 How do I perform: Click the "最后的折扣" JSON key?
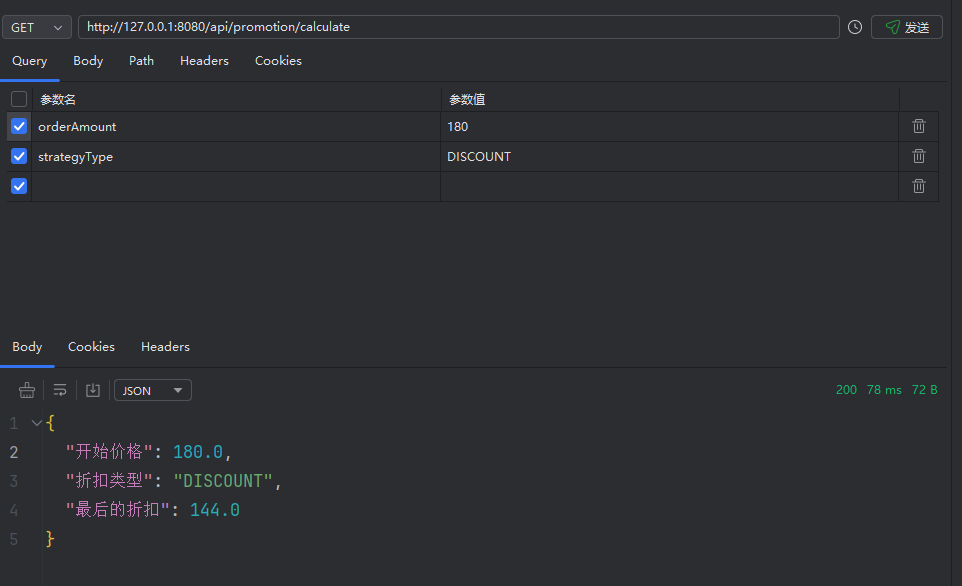pyautogui.click(x=117, y=509)
